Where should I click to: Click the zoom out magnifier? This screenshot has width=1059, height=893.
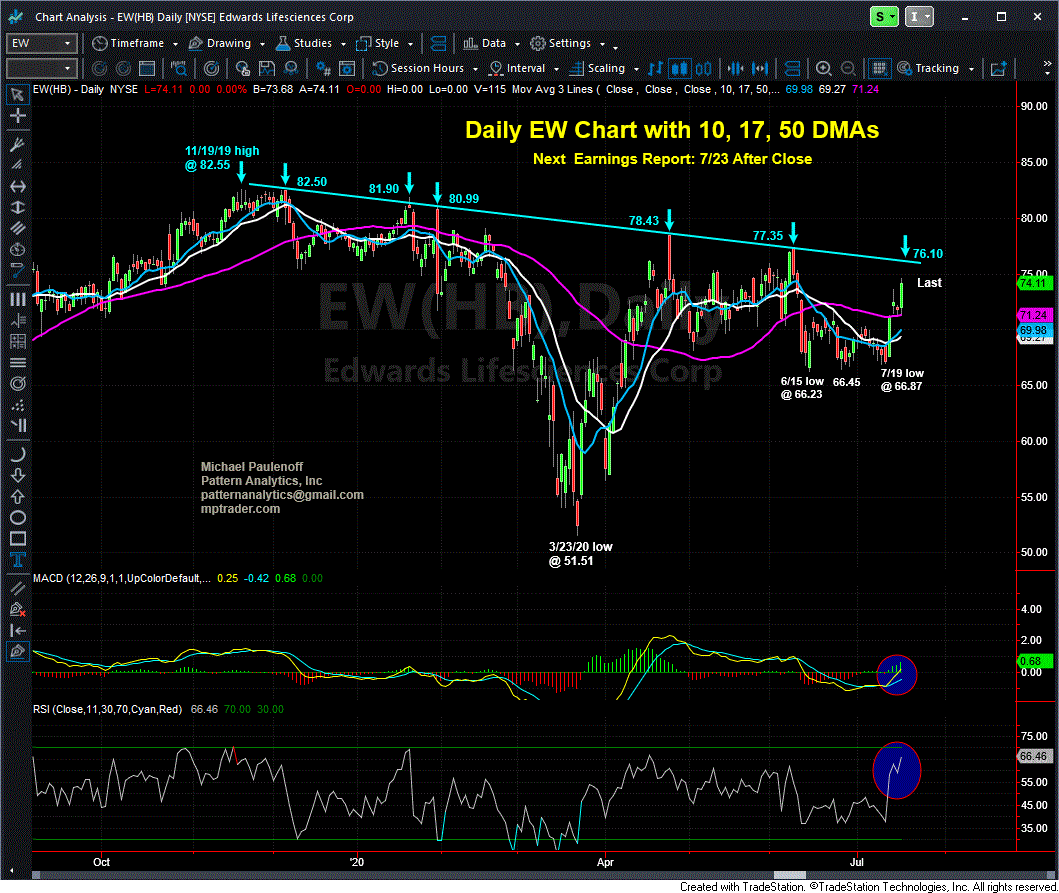848,68
